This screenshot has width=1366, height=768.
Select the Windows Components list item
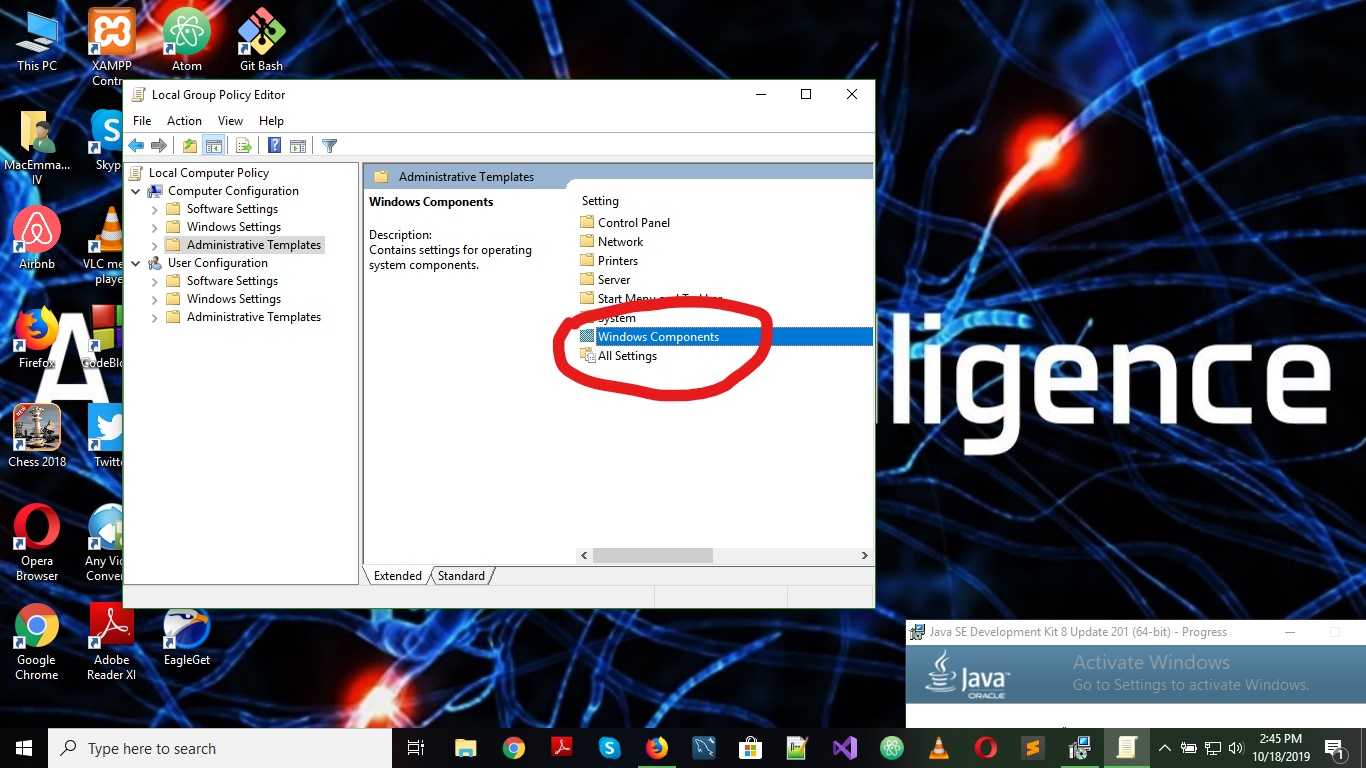pyautogui.click(x=725, y=337)
